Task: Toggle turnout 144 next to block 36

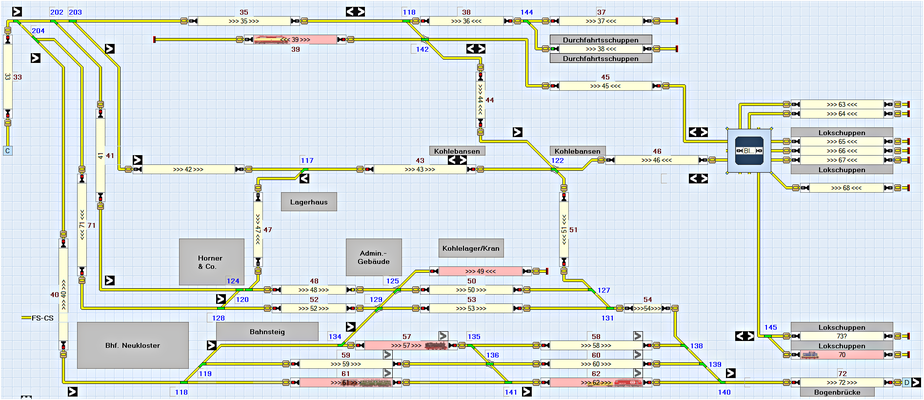Action: 527,21
